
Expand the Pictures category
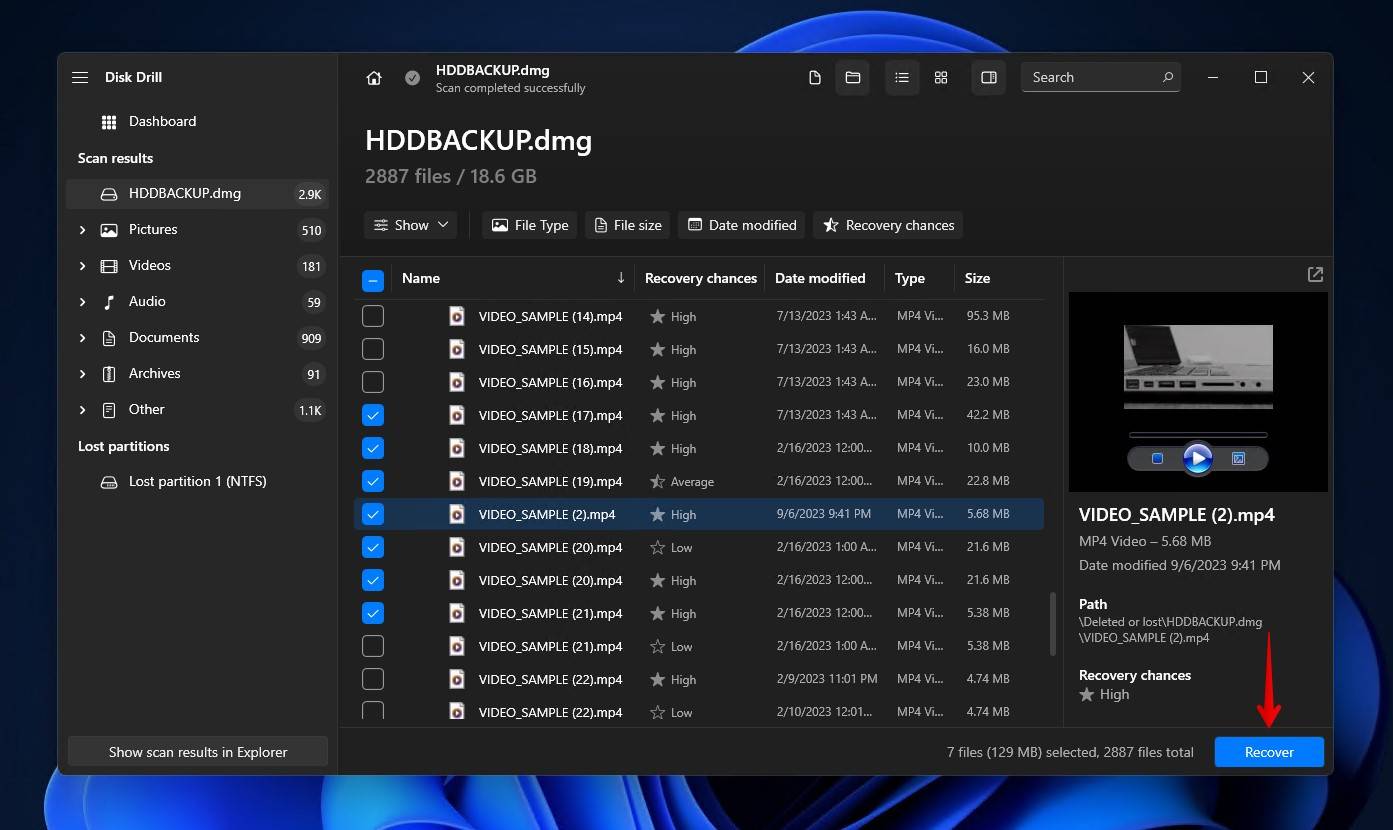click(x=83, y=230)
